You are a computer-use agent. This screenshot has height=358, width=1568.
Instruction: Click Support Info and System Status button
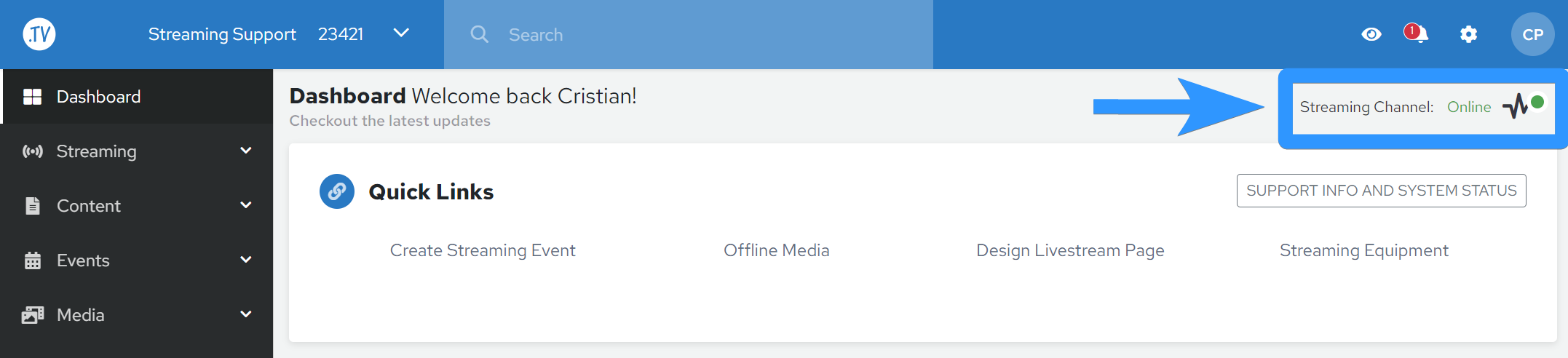(1381, 191)
